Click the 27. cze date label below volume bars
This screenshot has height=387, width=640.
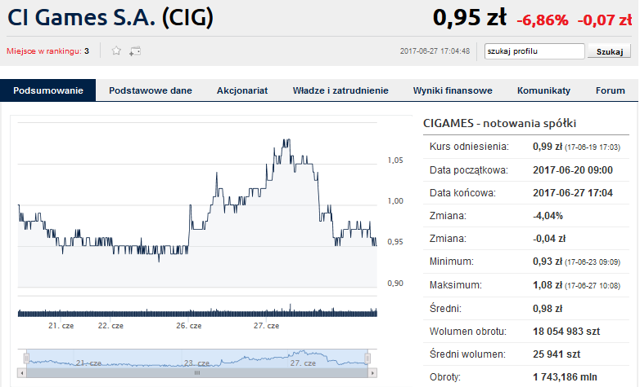pyautogui.click(x=267, y=326)
